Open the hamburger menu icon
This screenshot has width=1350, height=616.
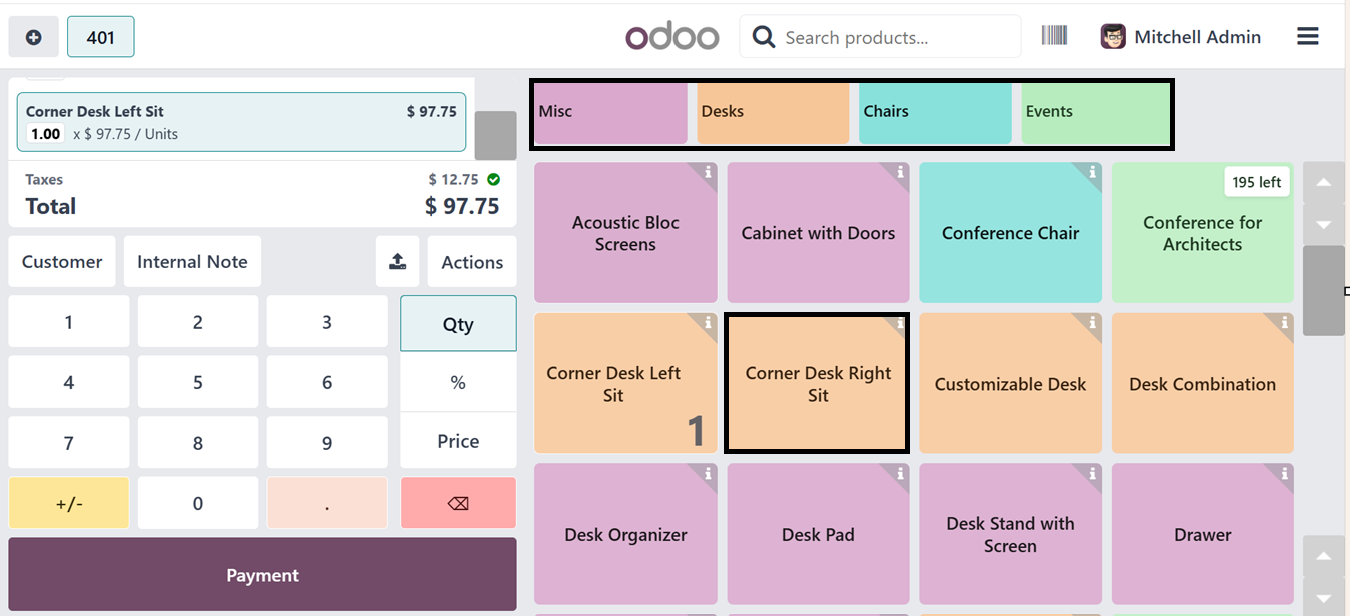tap(1307, 37)
